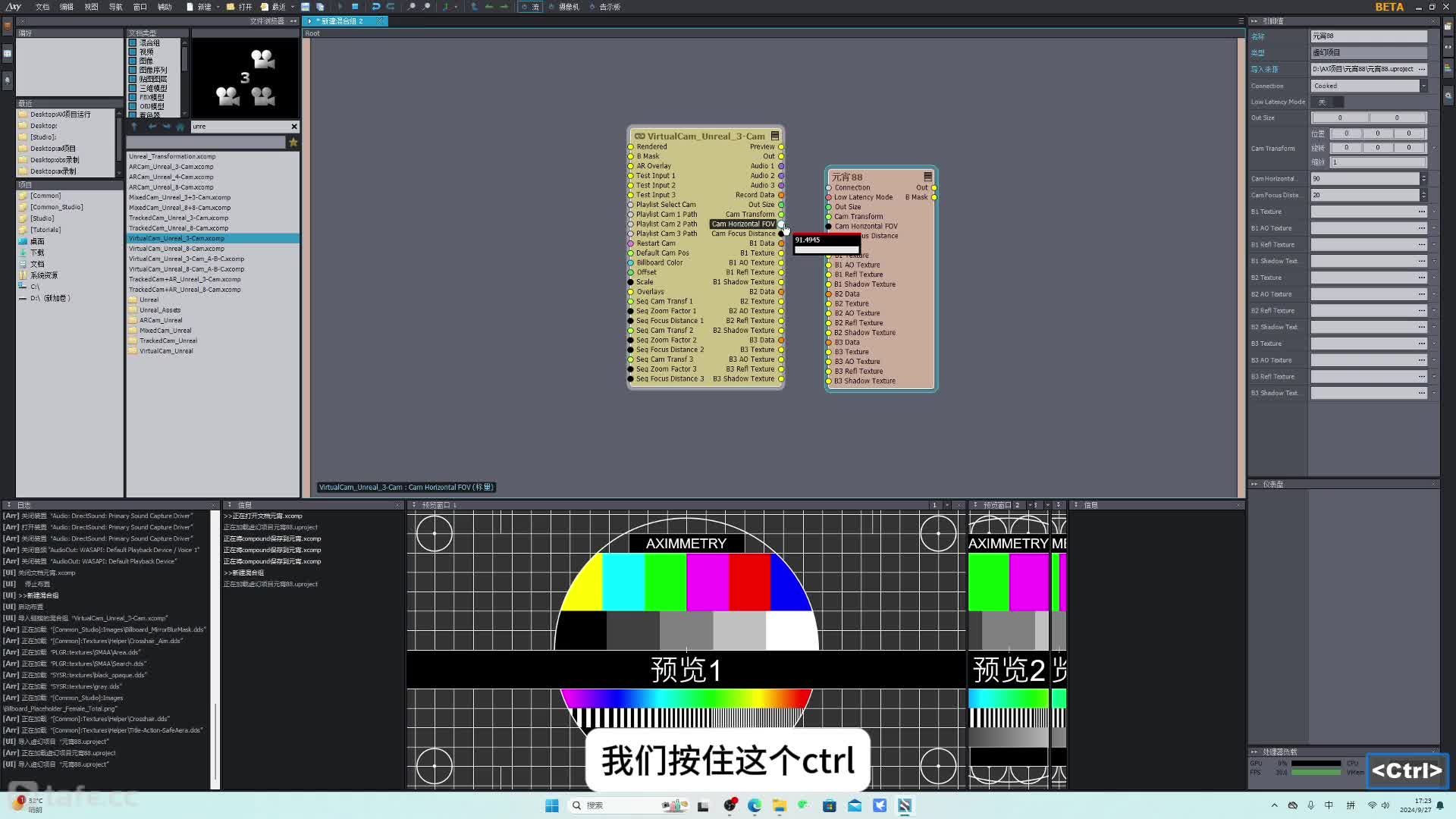Click the undo arrow in the toolbar
The width and height of the screenshot is (1456, 819).
[x=376, y=7]
